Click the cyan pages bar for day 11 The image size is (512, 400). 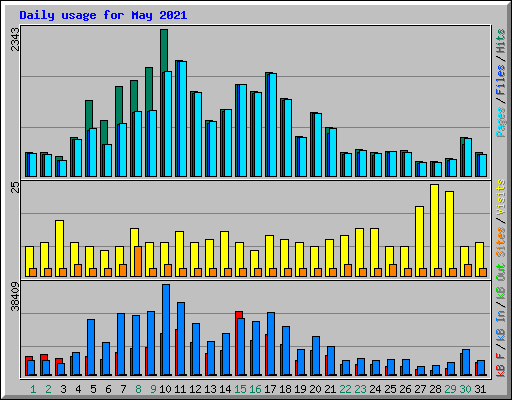pyautogui.click(x=183, y=119)
